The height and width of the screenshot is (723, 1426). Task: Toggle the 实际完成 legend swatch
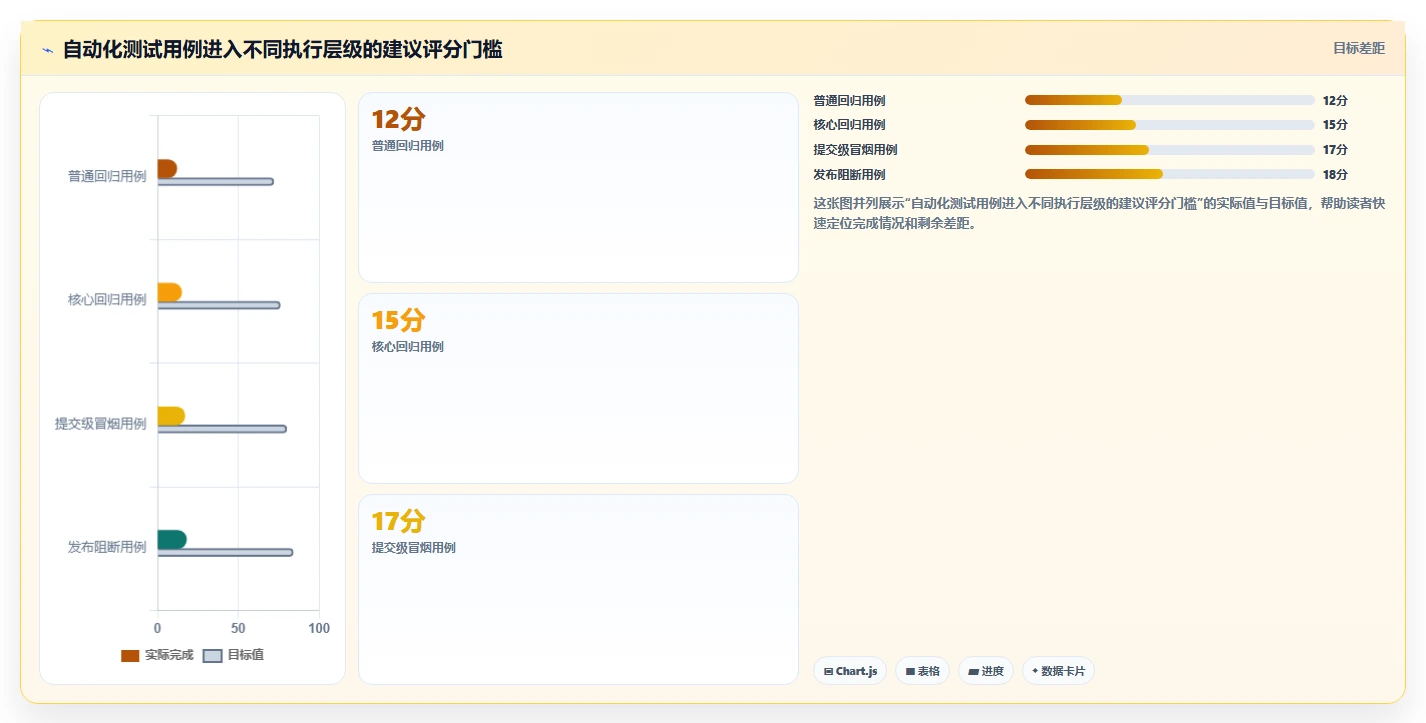point(130,656)
